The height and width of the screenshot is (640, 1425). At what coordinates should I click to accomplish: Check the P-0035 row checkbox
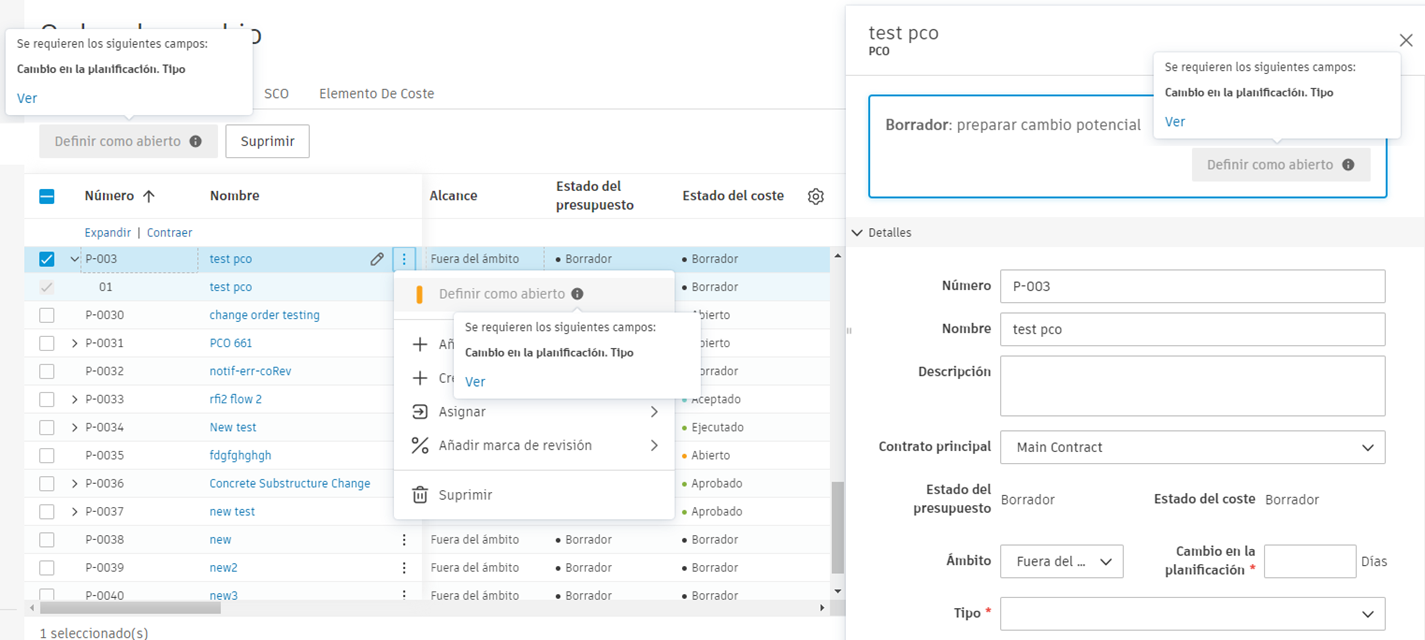[47, 456]
